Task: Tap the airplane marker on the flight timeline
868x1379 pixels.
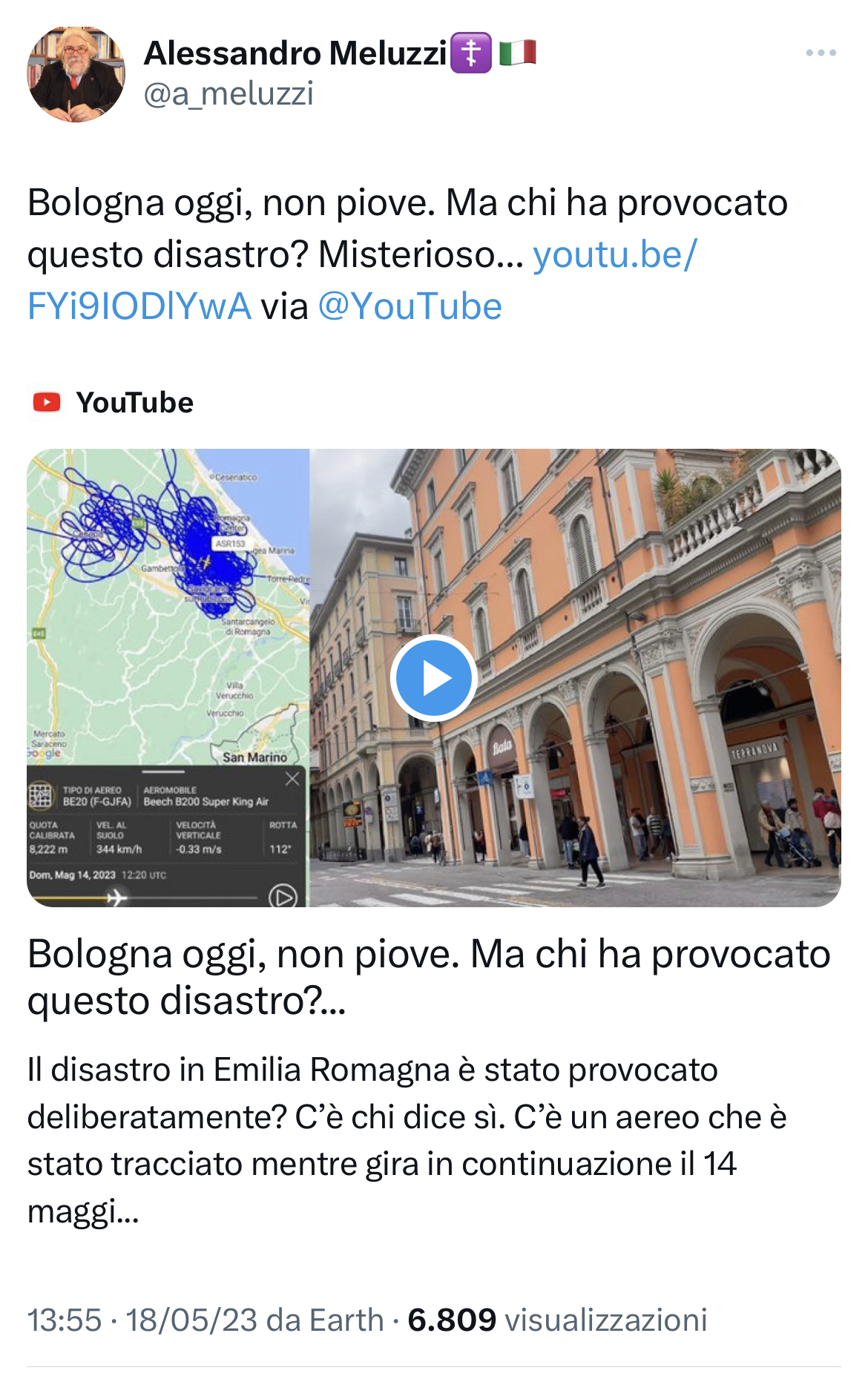Action: 116,898
